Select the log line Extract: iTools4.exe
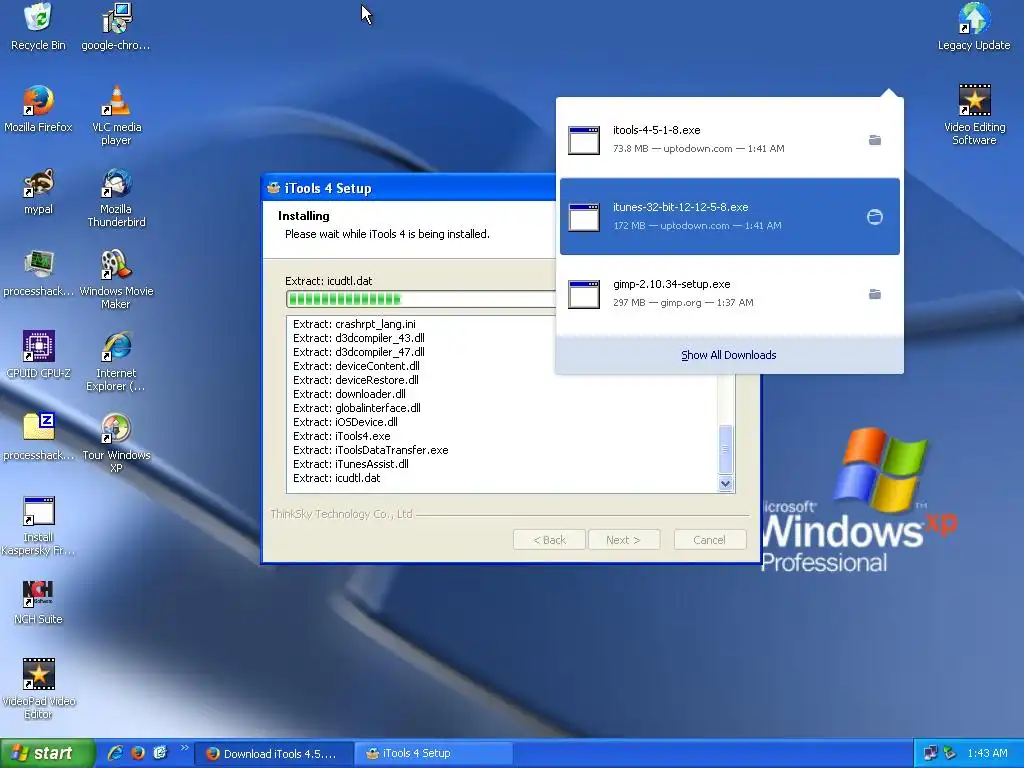 (x=342, y=436)
